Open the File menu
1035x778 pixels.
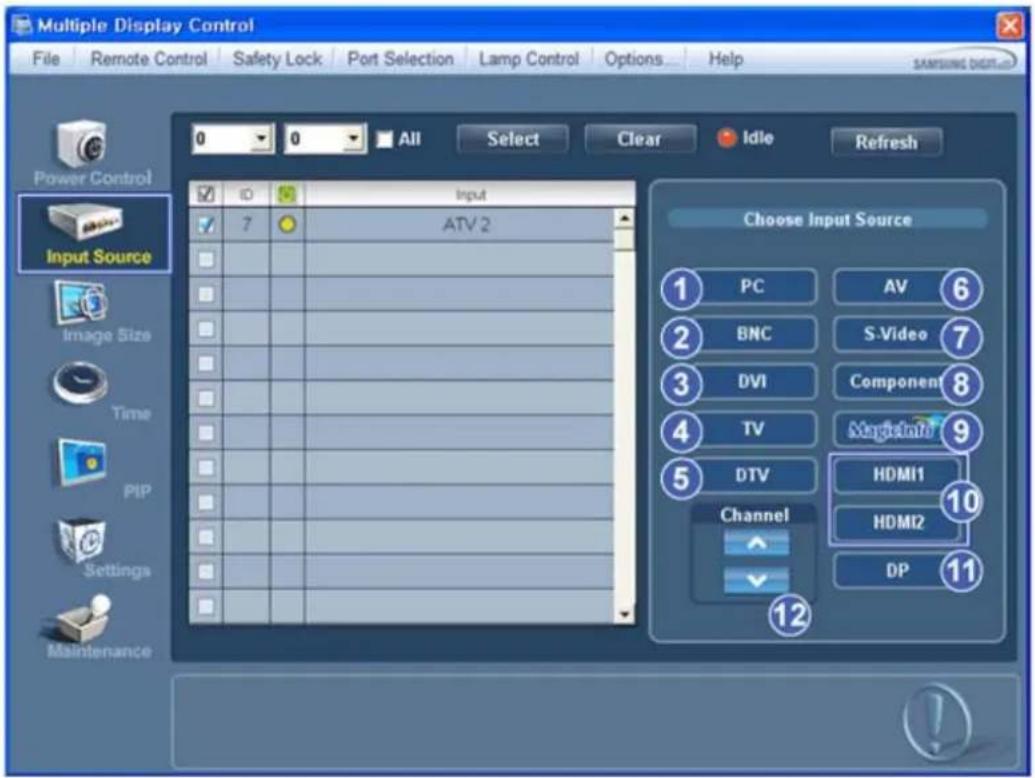click(46, 59)
